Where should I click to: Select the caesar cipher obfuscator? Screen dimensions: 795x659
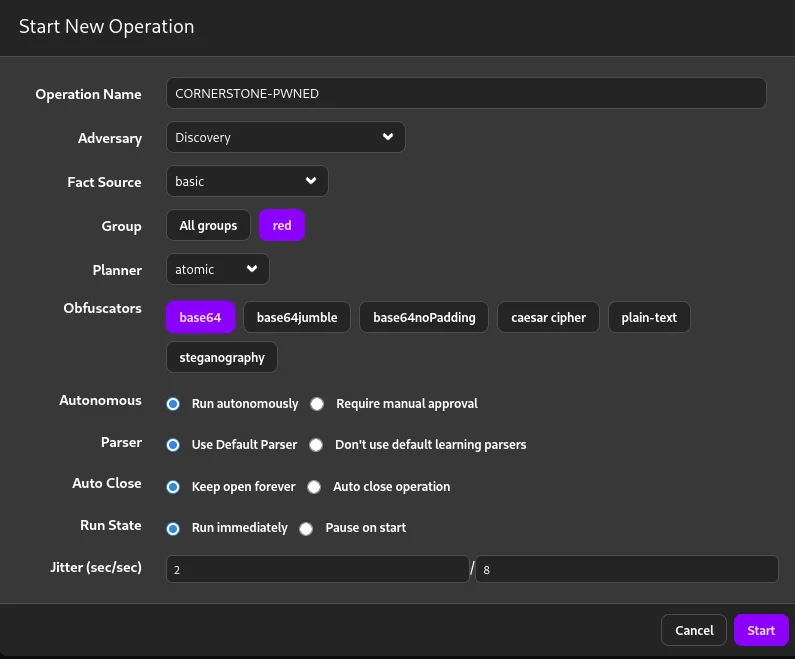click(548, 317)
